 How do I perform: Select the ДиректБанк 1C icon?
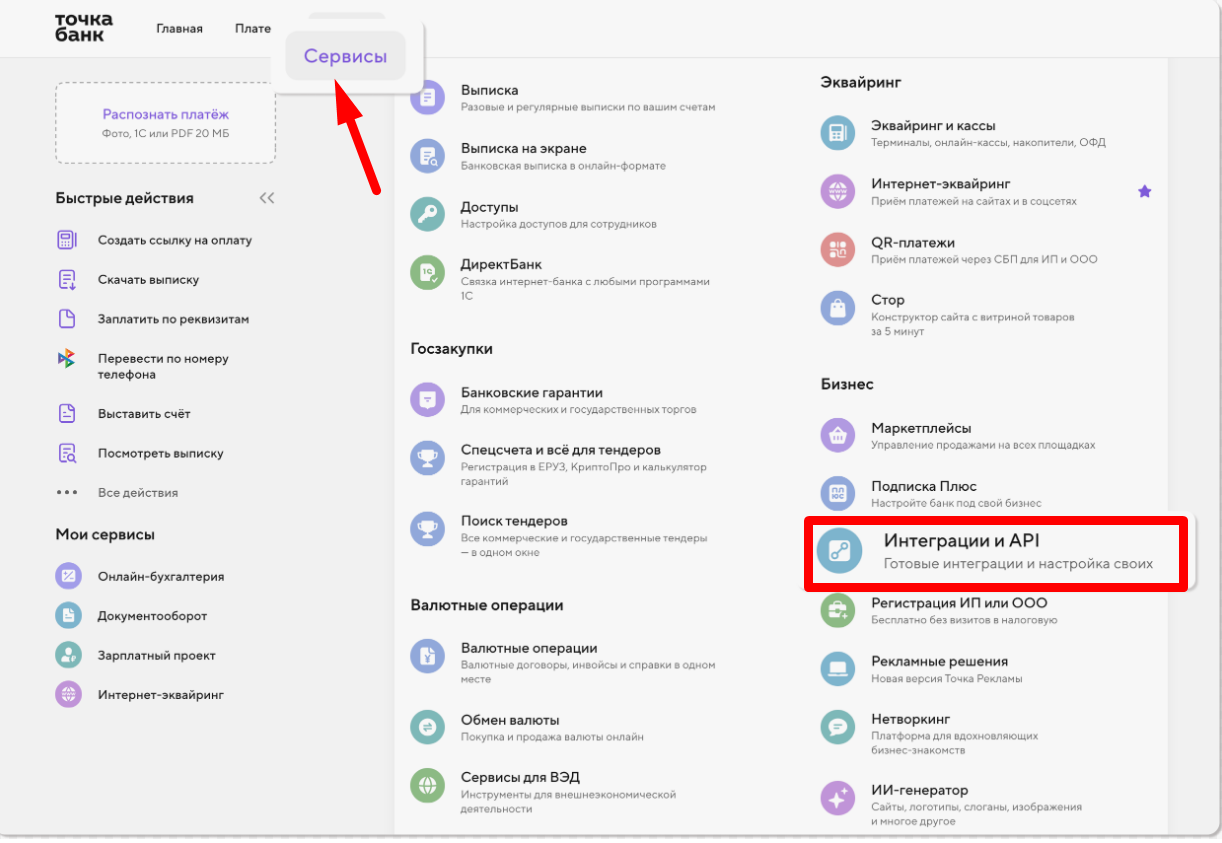click(x=428, y=273)
